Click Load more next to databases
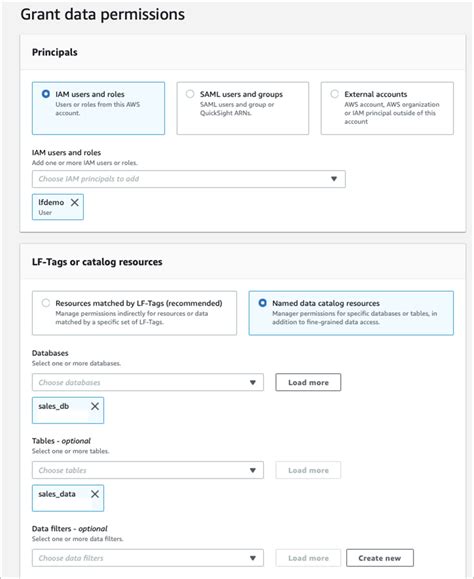This screenshot has width=474, height=579. pos(308,383)
